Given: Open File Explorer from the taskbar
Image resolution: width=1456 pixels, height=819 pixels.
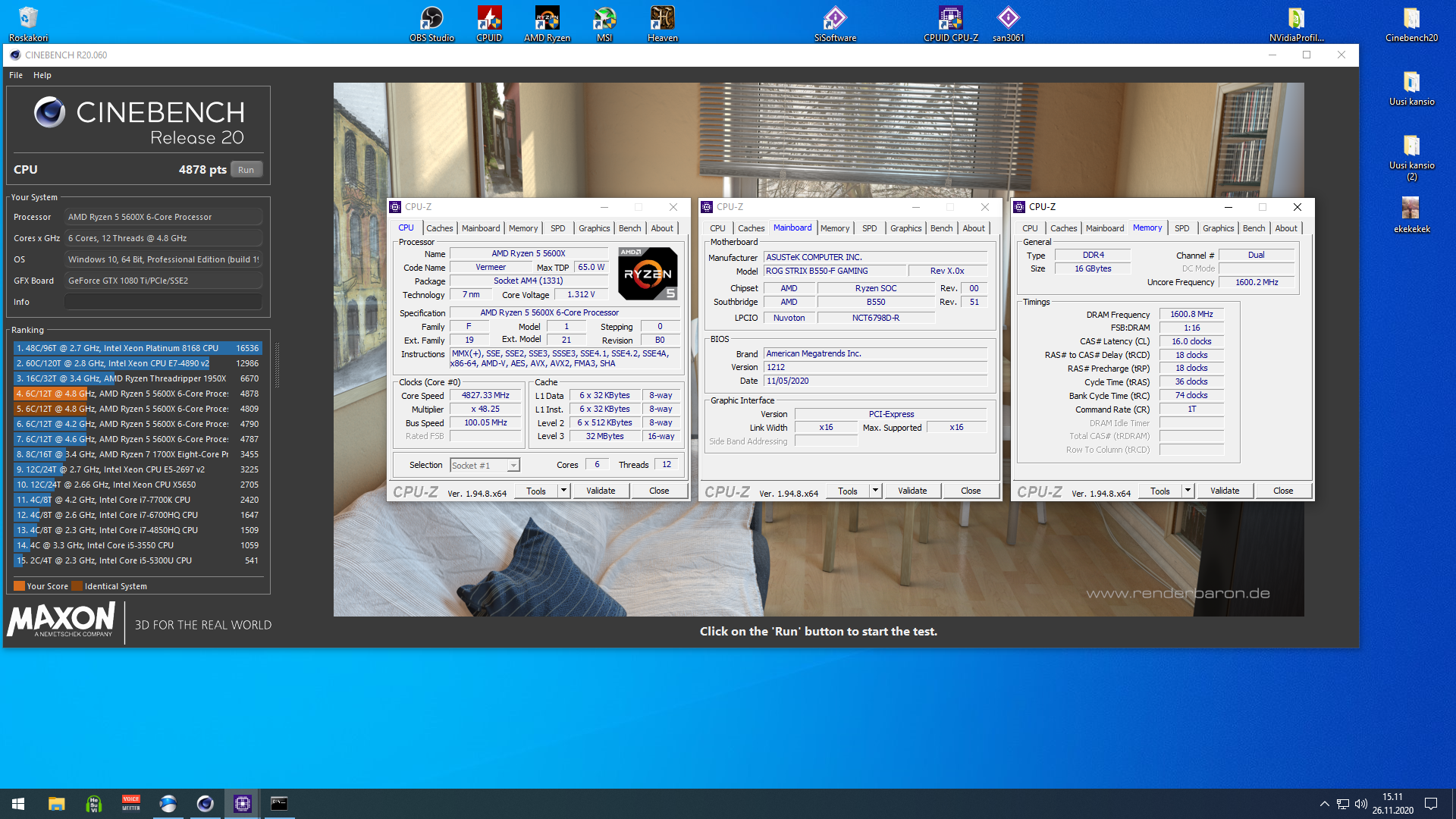Looking at the screenshot, I should click(56, 804).
